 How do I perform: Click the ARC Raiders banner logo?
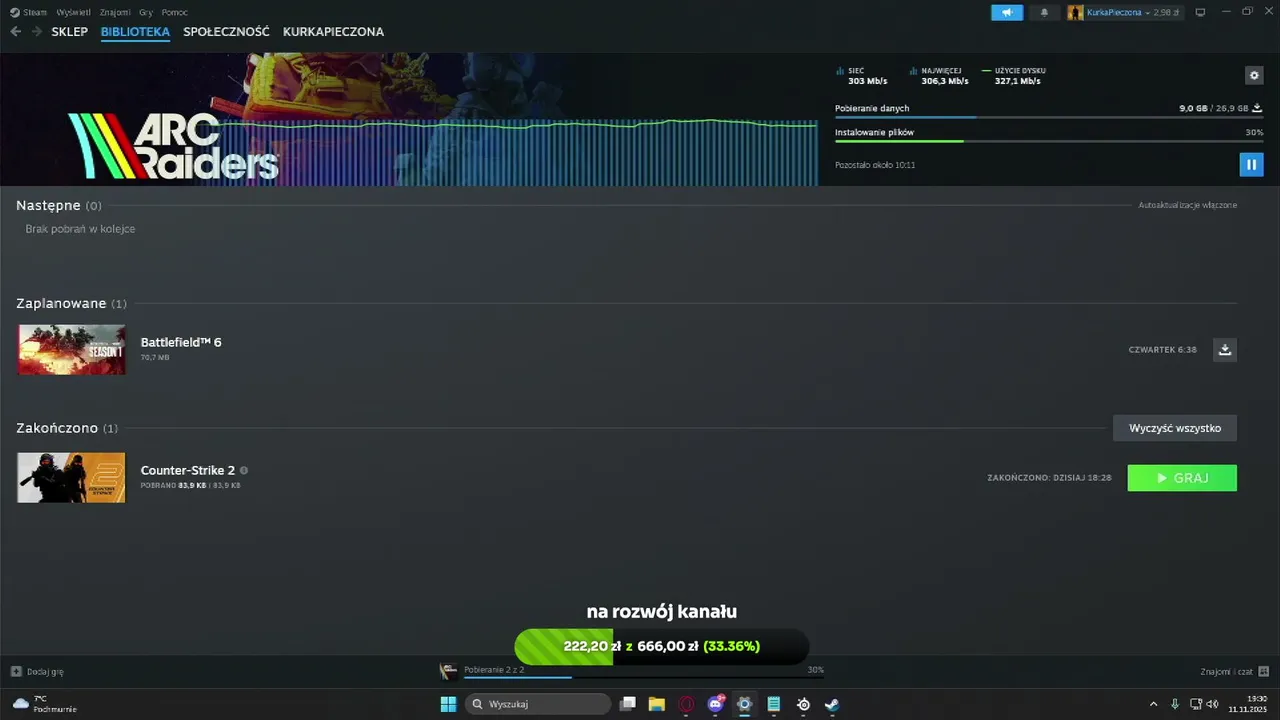pyautogui.click(x=173, y=146)
